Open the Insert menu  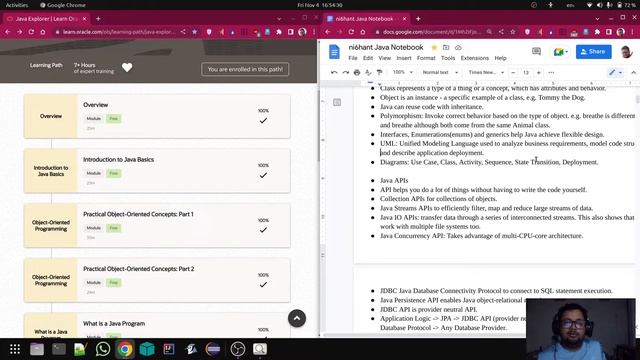(x=404, y=58)
